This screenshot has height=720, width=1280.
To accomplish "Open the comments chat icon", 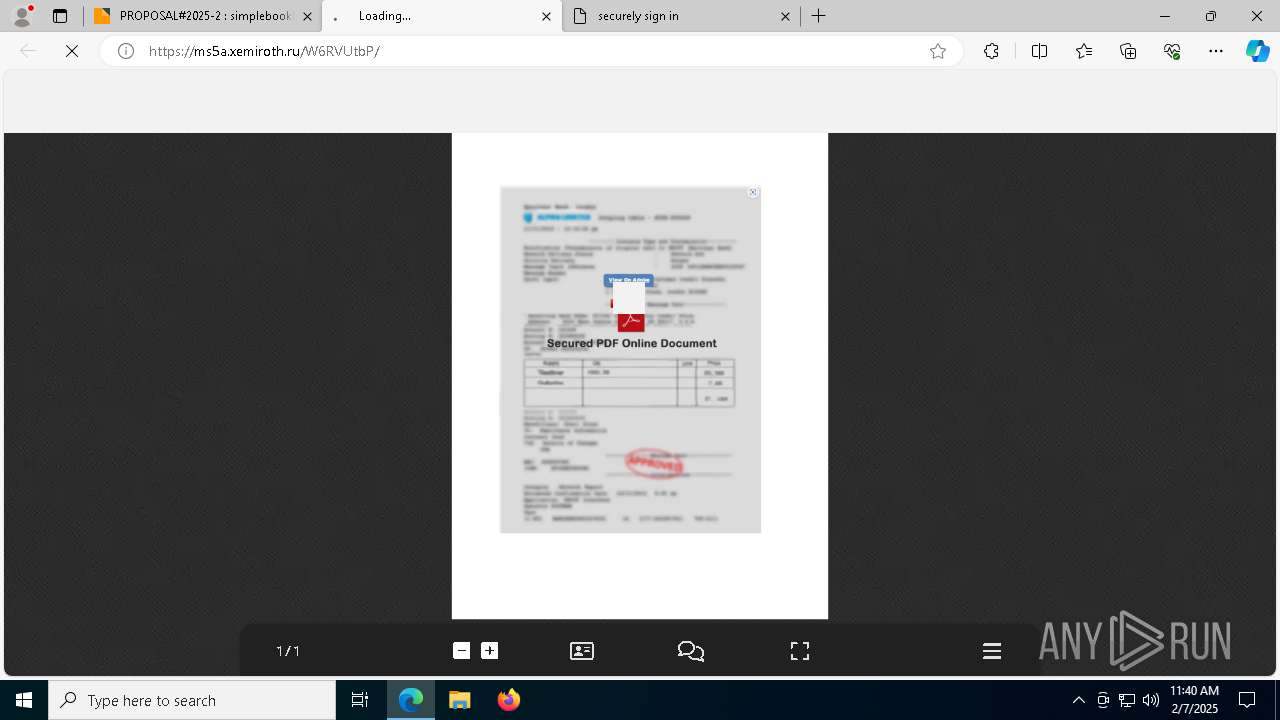I will [691, 651].
